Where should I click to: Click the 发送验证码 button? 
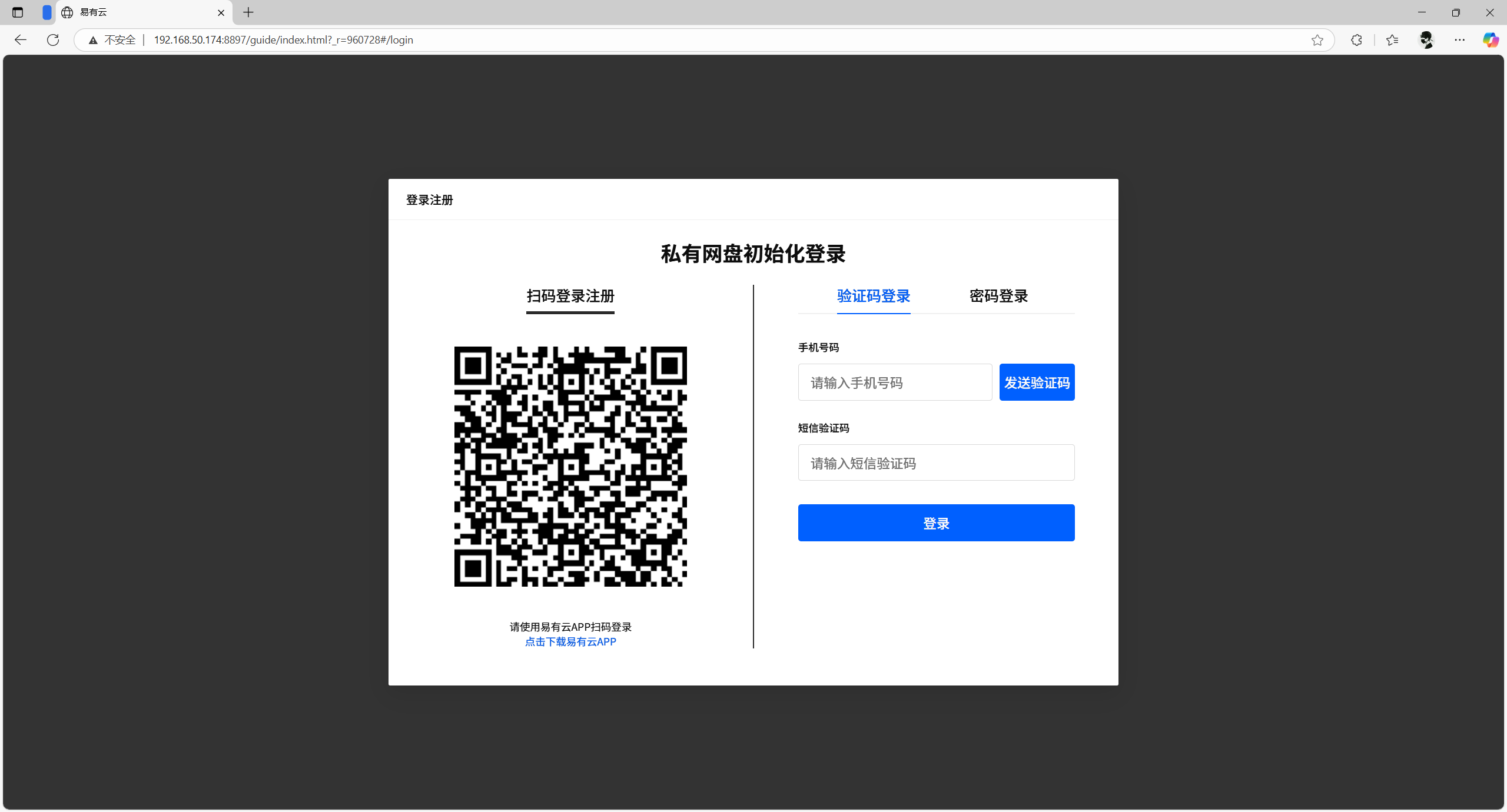[1037, 382]
